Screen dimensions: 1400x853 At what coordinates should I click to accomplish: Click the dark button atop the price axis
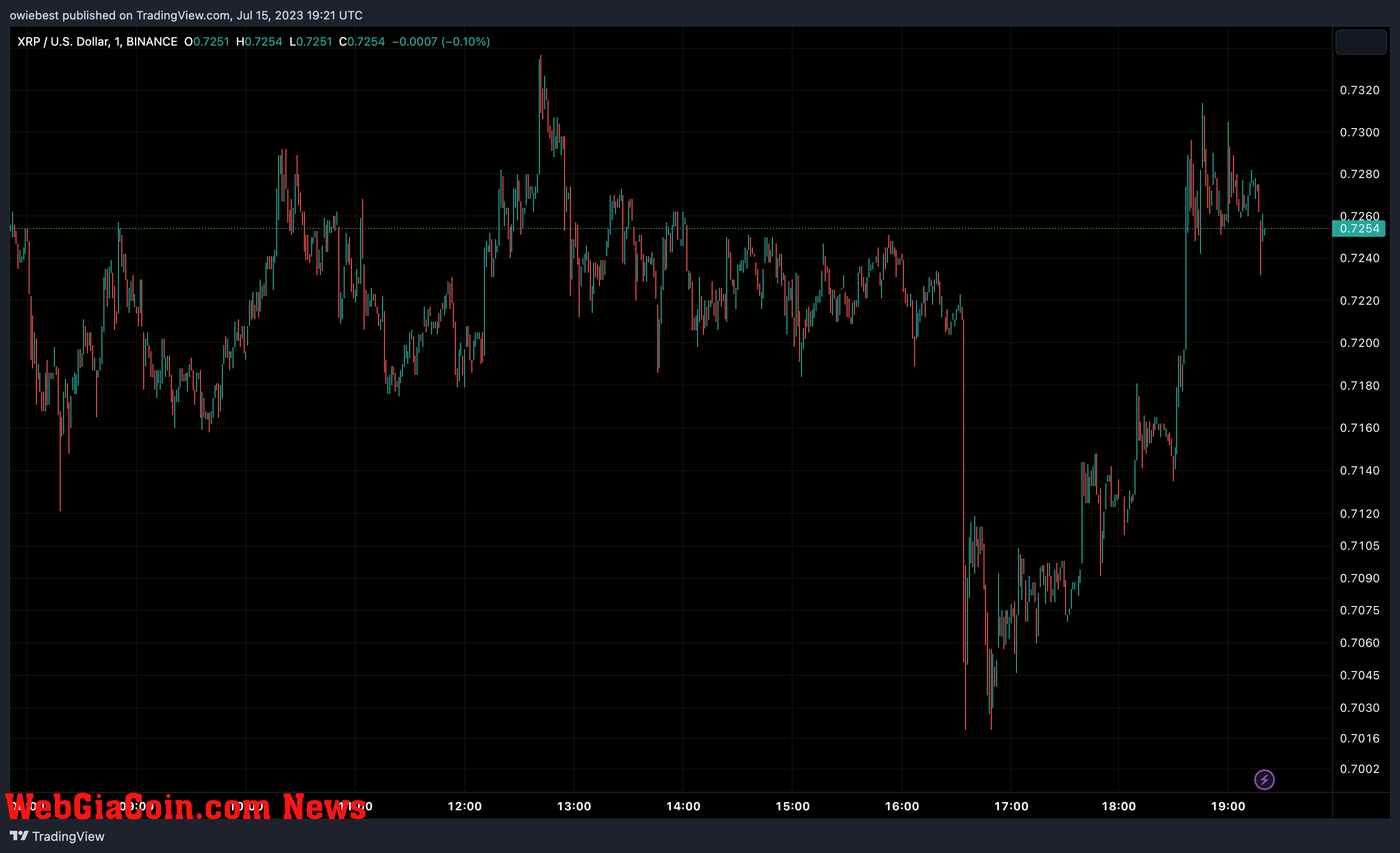1360,42
